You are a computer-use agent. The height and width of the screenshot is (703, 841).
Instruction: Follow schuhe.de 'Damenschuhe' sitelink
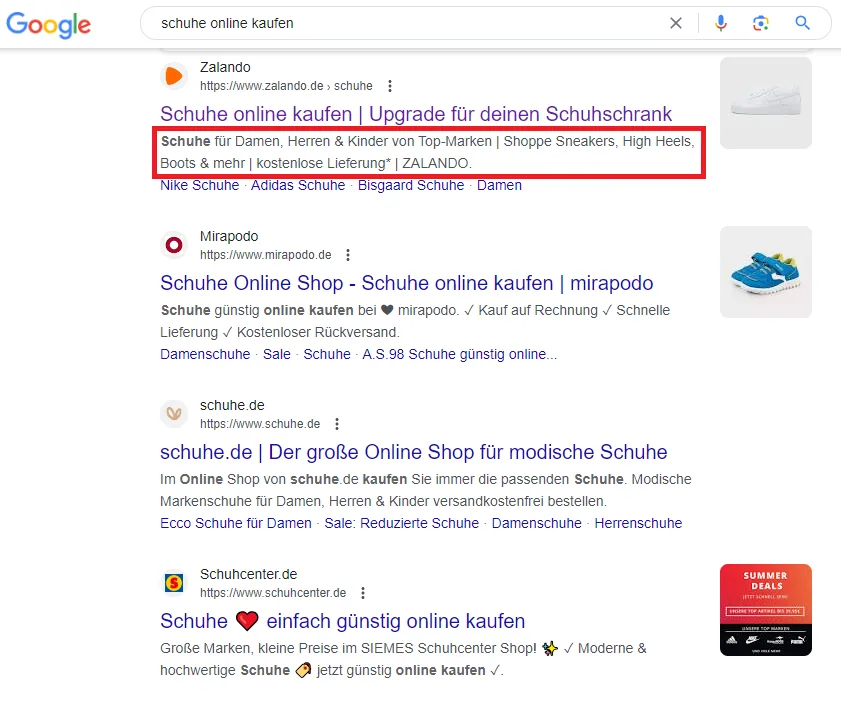pyautogui.click(x=536, y=523)
